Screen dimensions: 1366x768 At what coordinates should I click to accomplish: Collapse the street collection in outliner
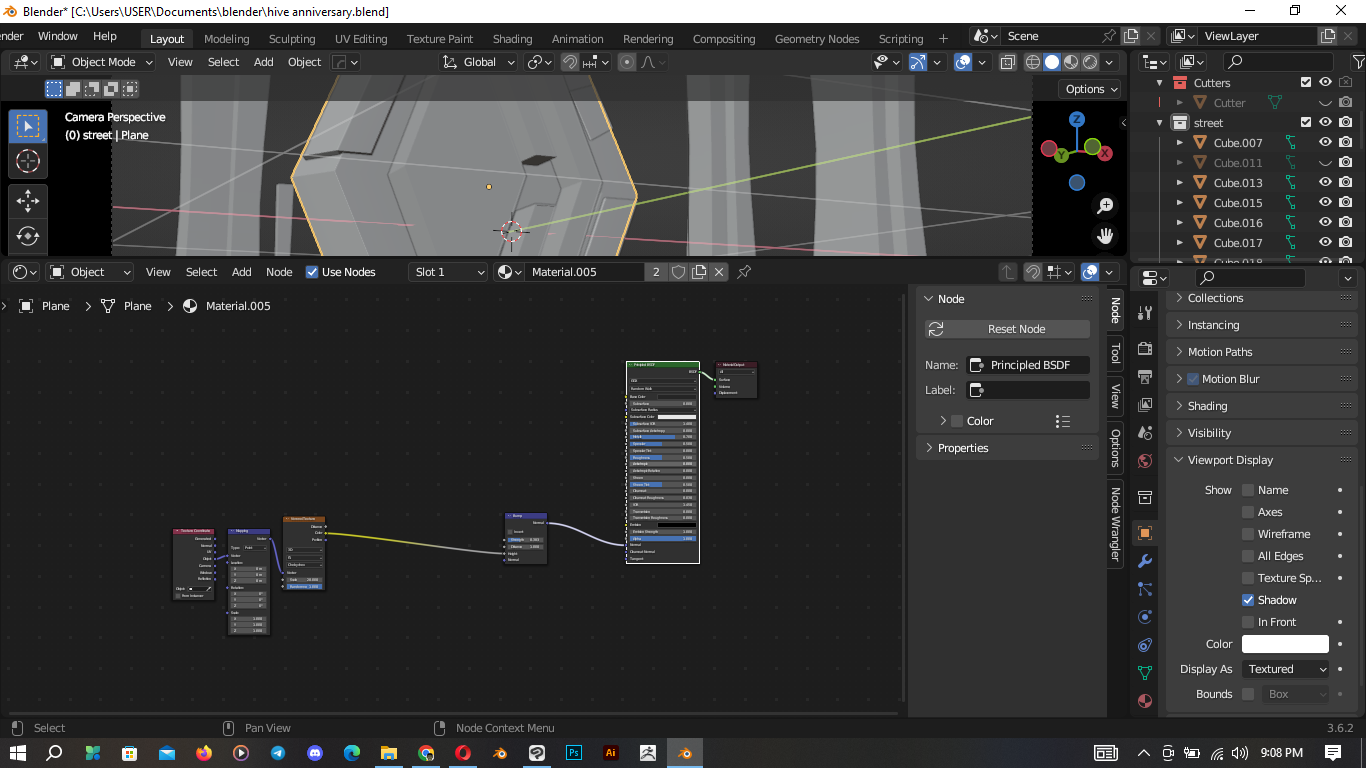[x=1160, y=123]
